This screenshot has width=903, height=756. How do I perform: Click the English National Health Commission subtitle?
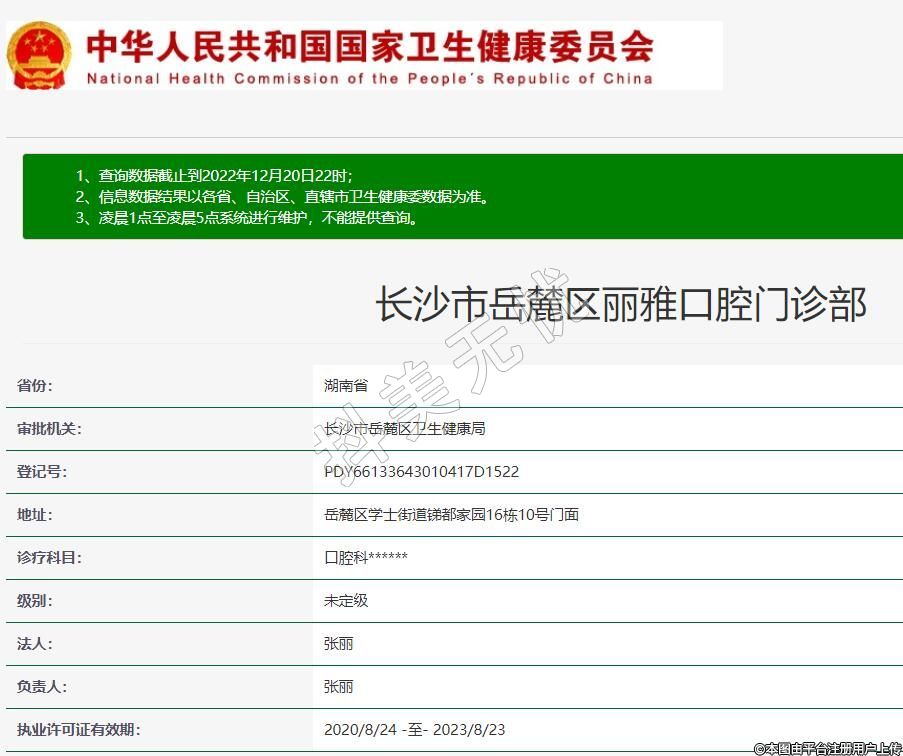[369, 79]
